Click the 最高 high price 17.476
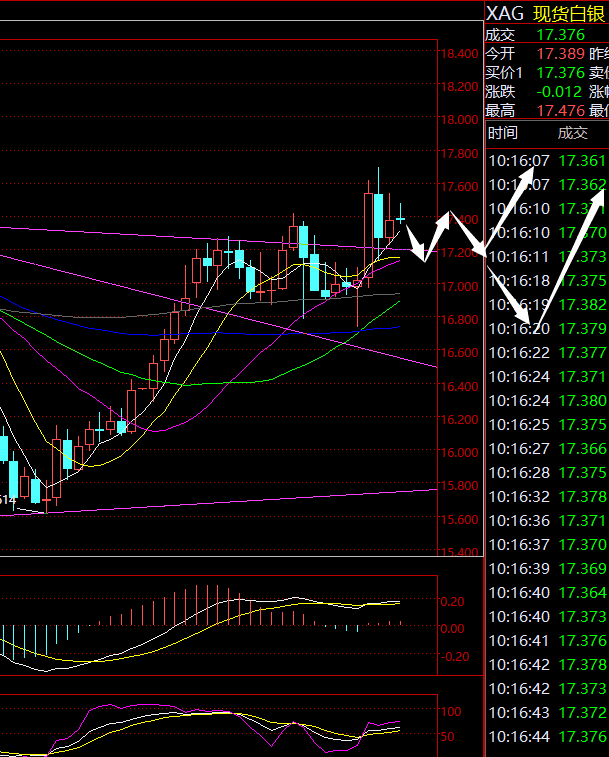Screen dimensions: 609x757 click(561, 111)
